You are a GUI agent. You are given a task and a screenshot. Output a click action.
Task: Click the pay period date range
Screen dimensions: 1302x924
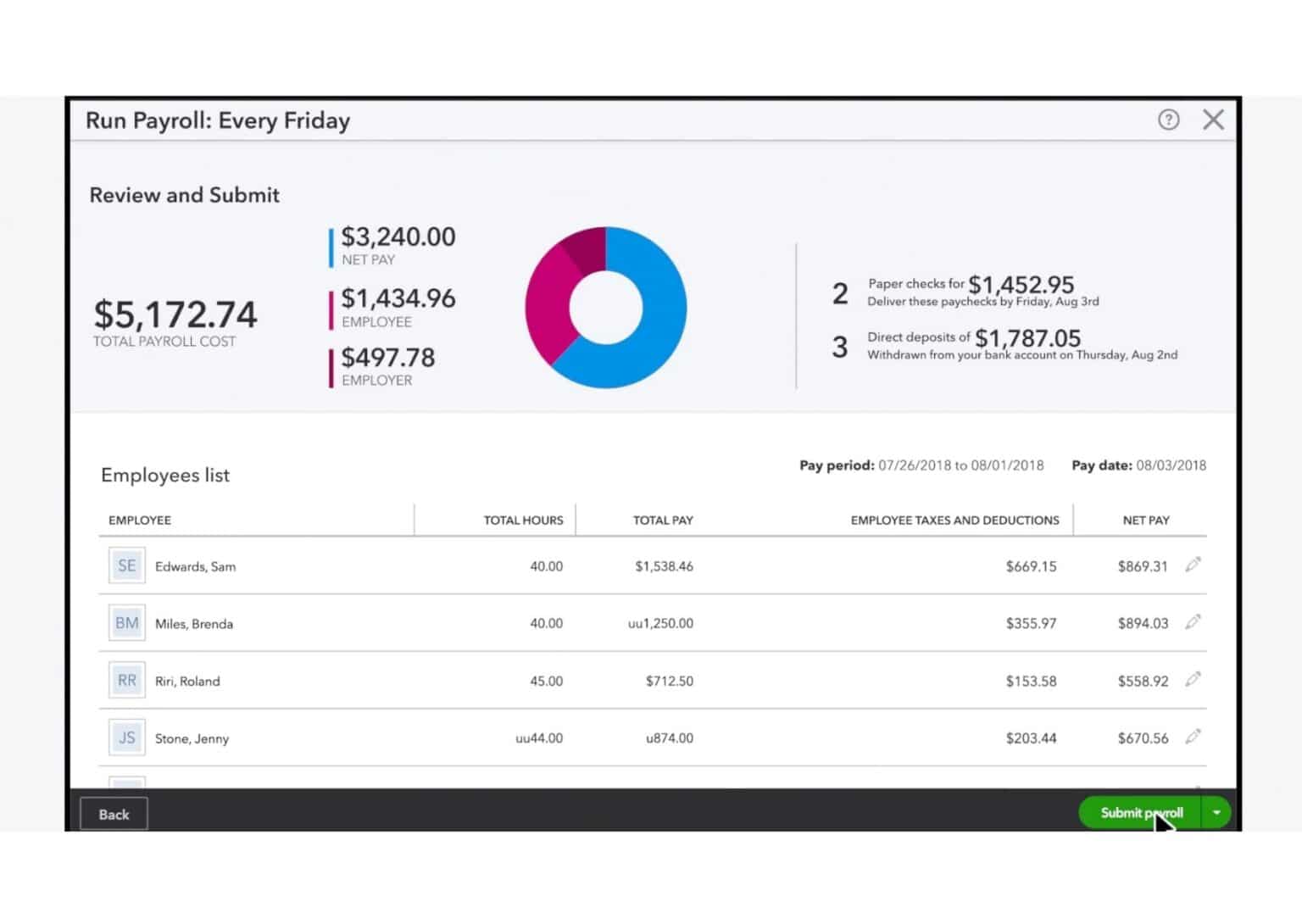960,465
